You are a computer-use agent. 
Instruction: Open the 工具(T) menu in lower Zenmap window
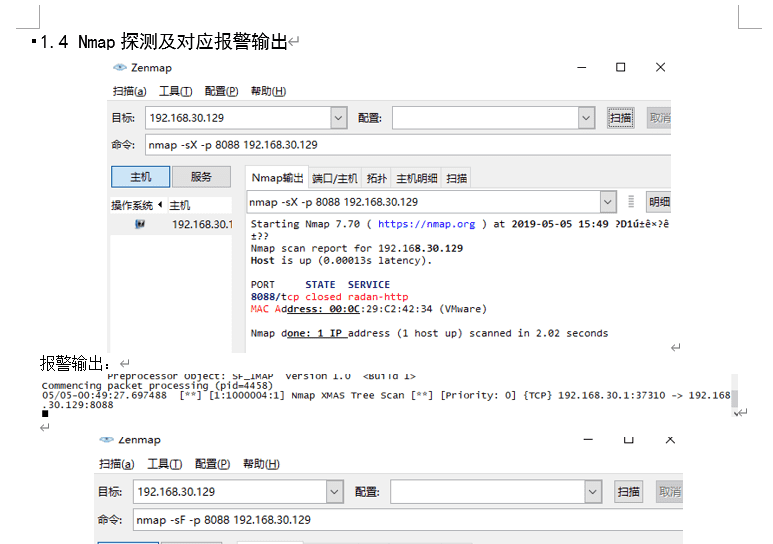pos(165,464)
